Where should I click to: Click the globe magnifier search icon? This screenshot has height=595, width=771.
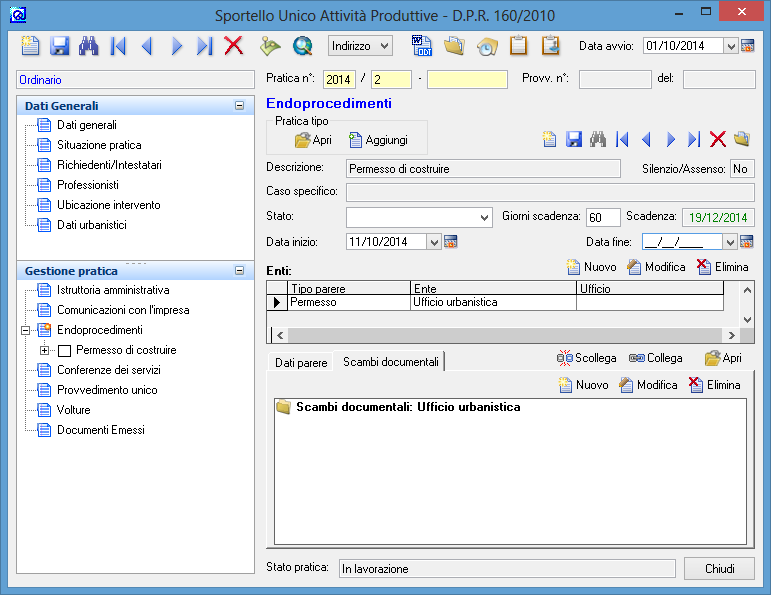302,46
